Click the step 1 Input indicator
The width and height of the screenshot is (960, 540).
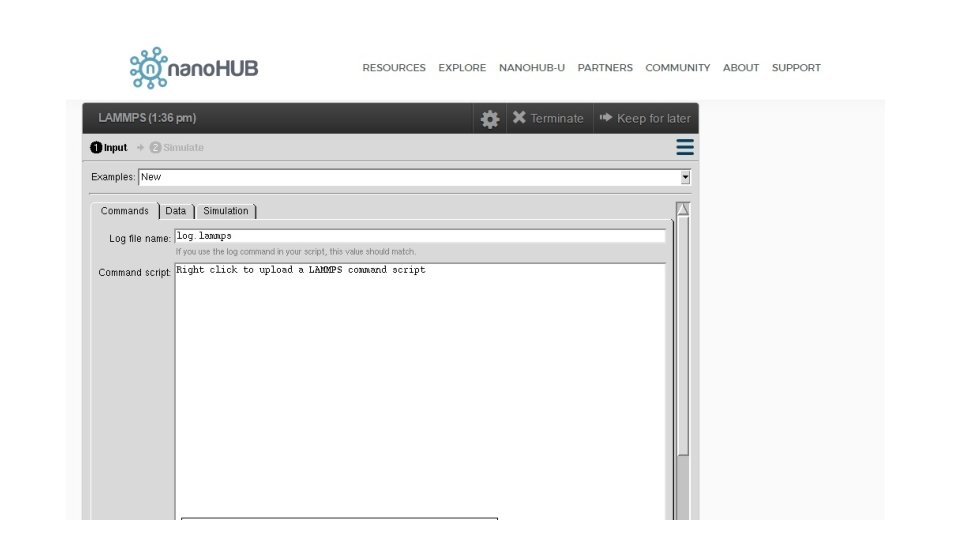(108, 148)
